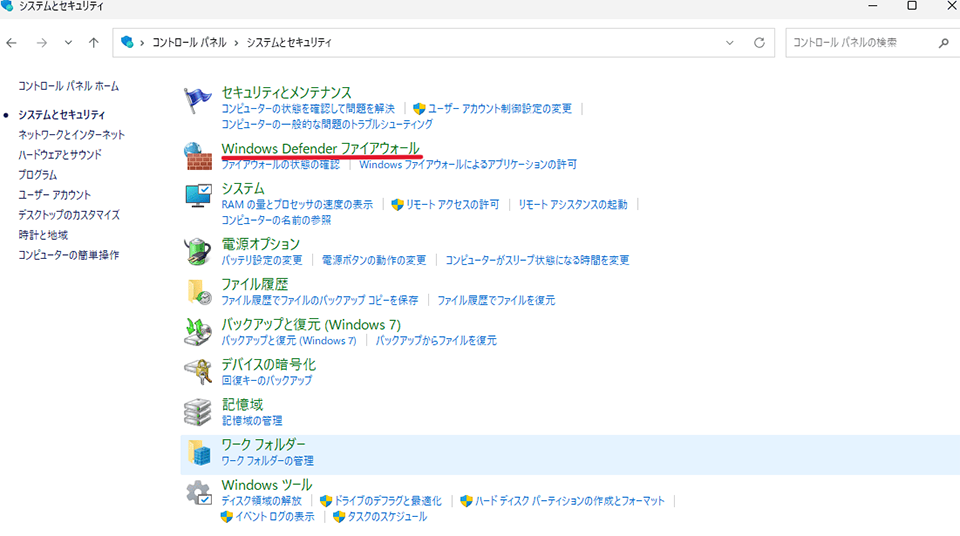Screen dimensions: 960x536
Task: Click コンピューターの名前の参照
Action: (276, 220)
